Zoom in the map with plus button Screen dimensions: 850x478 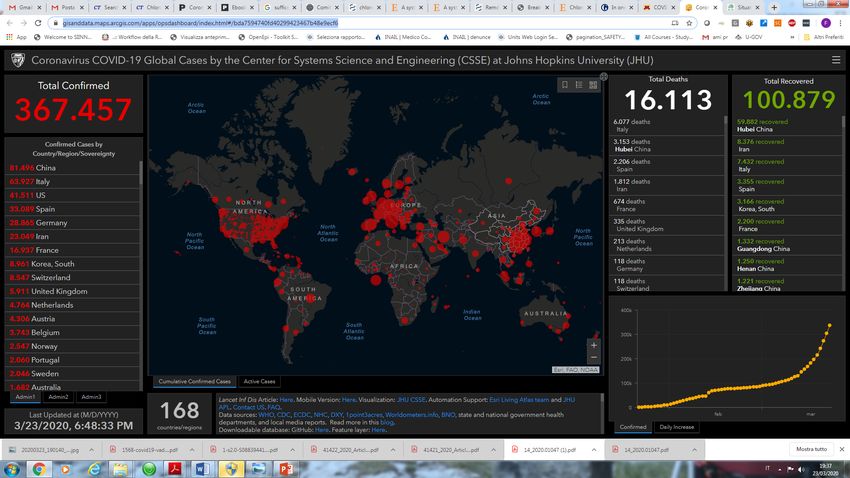click(594, 345)
